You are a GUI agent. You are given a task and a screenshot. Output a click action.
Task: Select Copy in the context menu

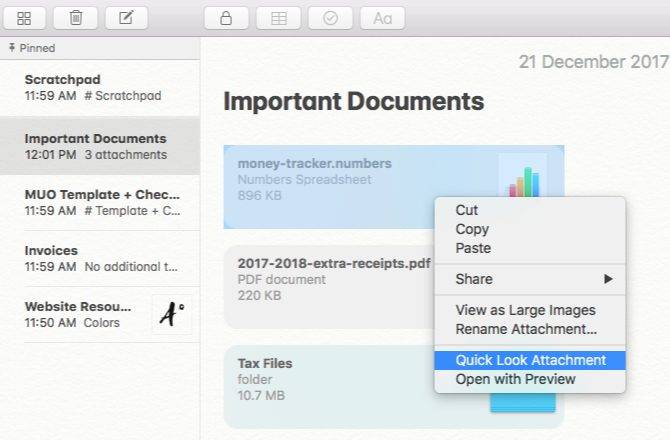(472, 229)
